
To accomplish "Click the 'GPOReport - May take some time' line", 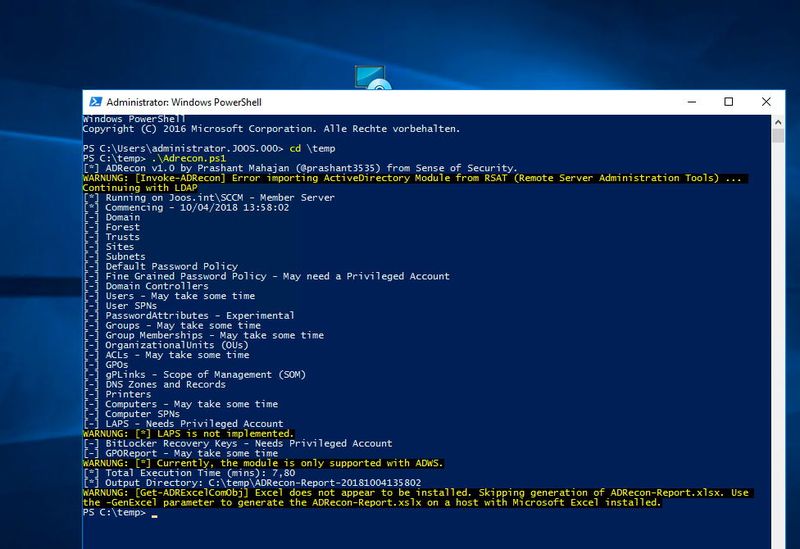I will (x=181, y=453).
